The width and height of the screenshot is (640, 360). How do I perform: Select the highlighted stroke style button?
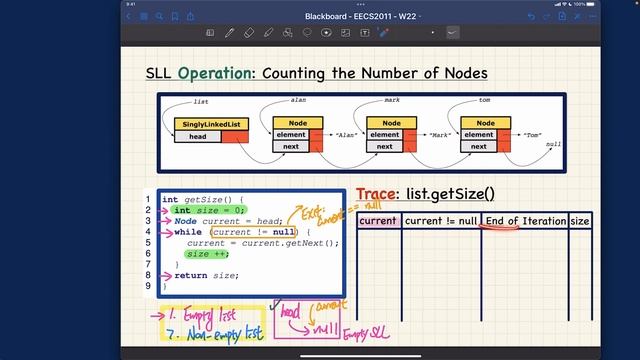[453, 33]
